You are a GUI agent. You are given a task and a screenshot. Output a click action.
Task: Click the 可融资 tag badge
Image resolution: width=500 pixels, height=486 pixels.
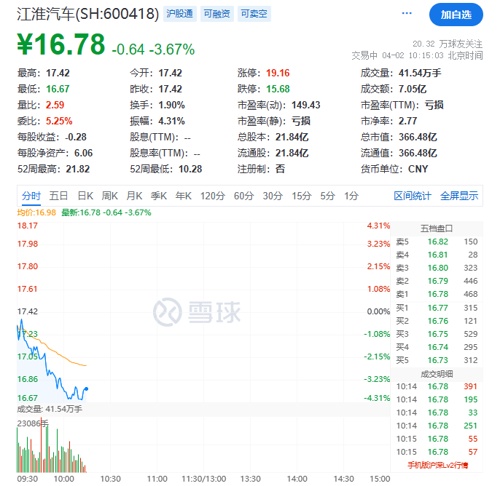click(x=217, y=14)
